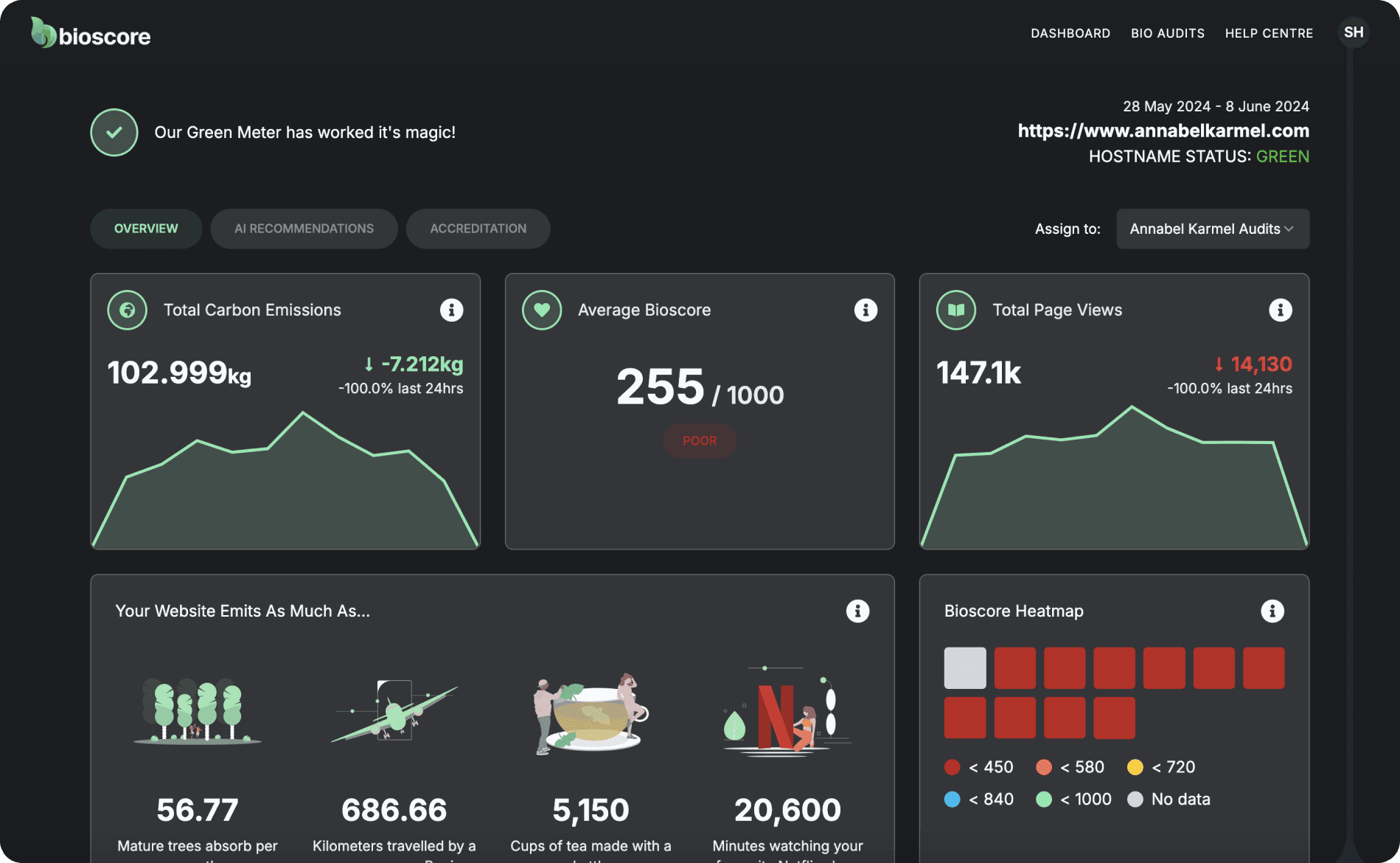Viewport: 1400px width, 863px height.
Task: Click the -100.0% last 24hrs under -7.212kg
Action: click(400, 388)
